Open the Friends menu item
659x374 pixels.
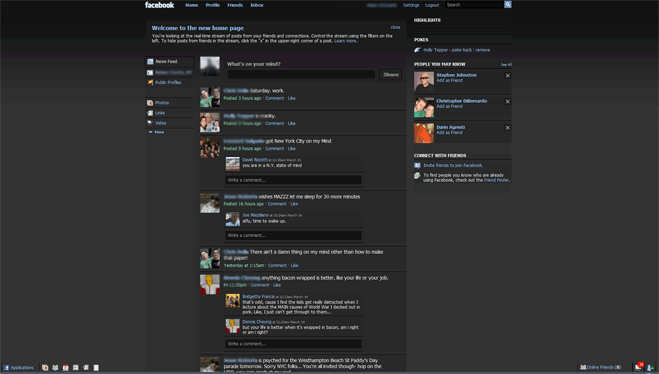[235, 5]
